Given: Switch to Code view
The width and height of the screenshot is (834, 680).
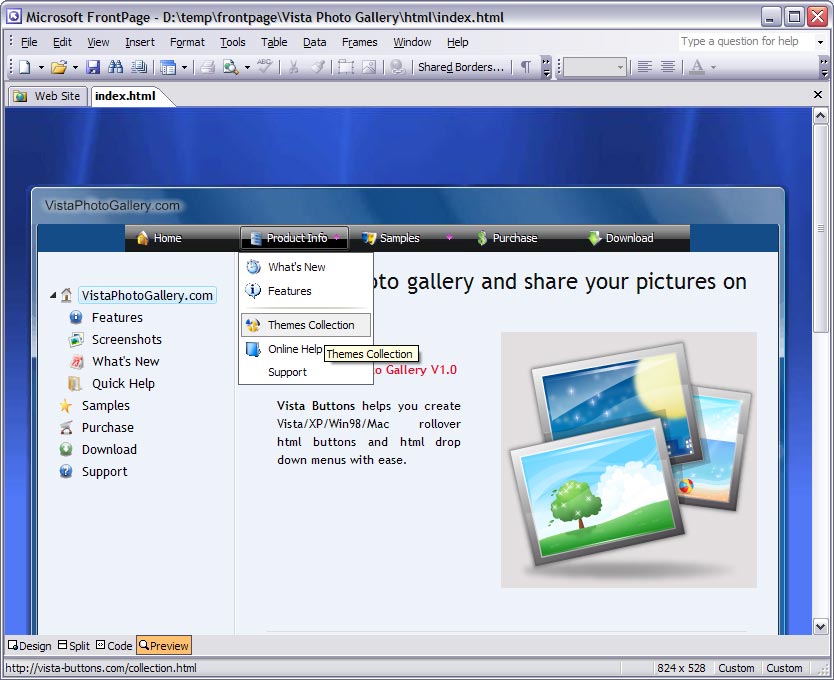Looking at the screenshot, I should point(114,645).
